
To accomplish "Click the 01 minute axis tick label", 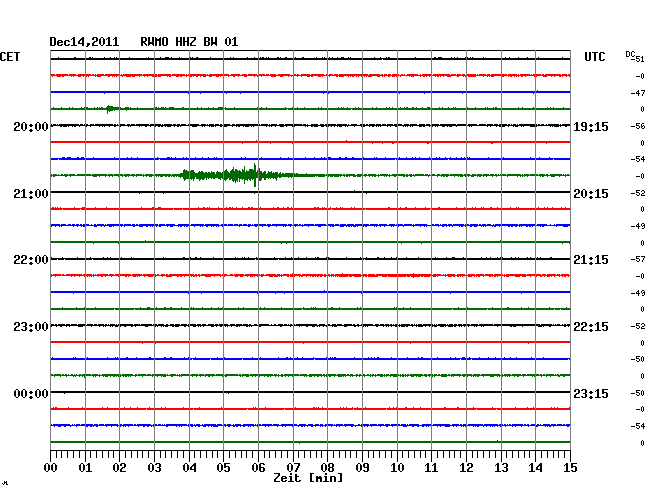I will [85, 468].
